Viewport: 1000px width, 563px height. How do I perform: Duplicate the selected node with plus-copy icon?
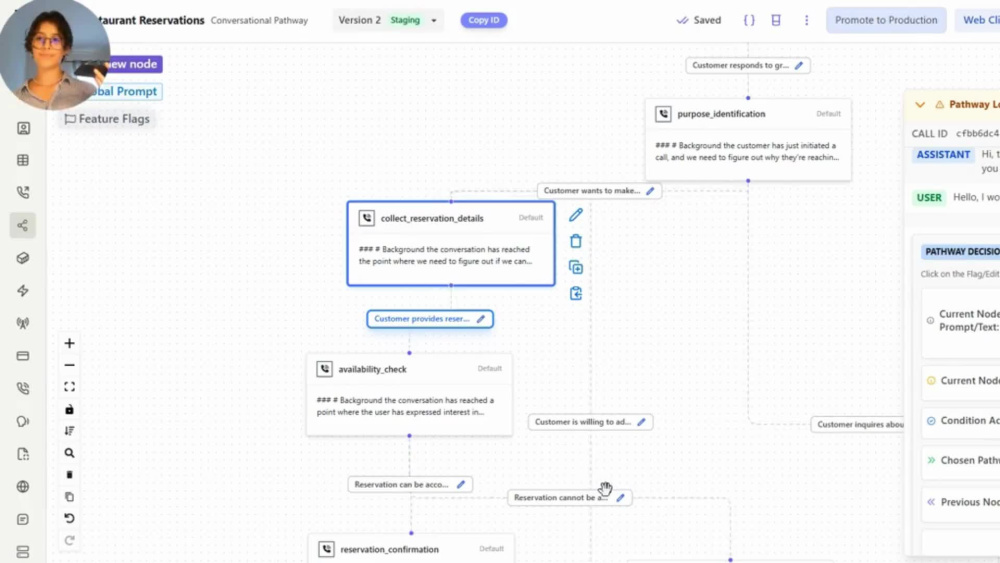(x=576, y=267)
